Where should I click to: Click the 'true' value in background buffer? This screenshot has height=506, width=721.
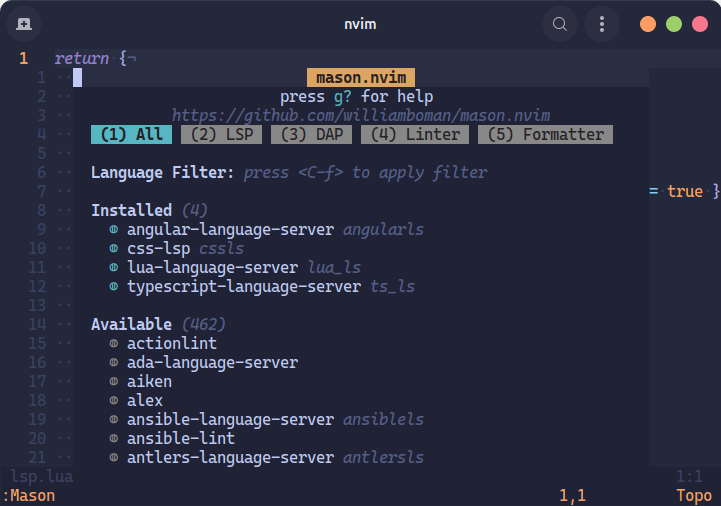[685, 191]
